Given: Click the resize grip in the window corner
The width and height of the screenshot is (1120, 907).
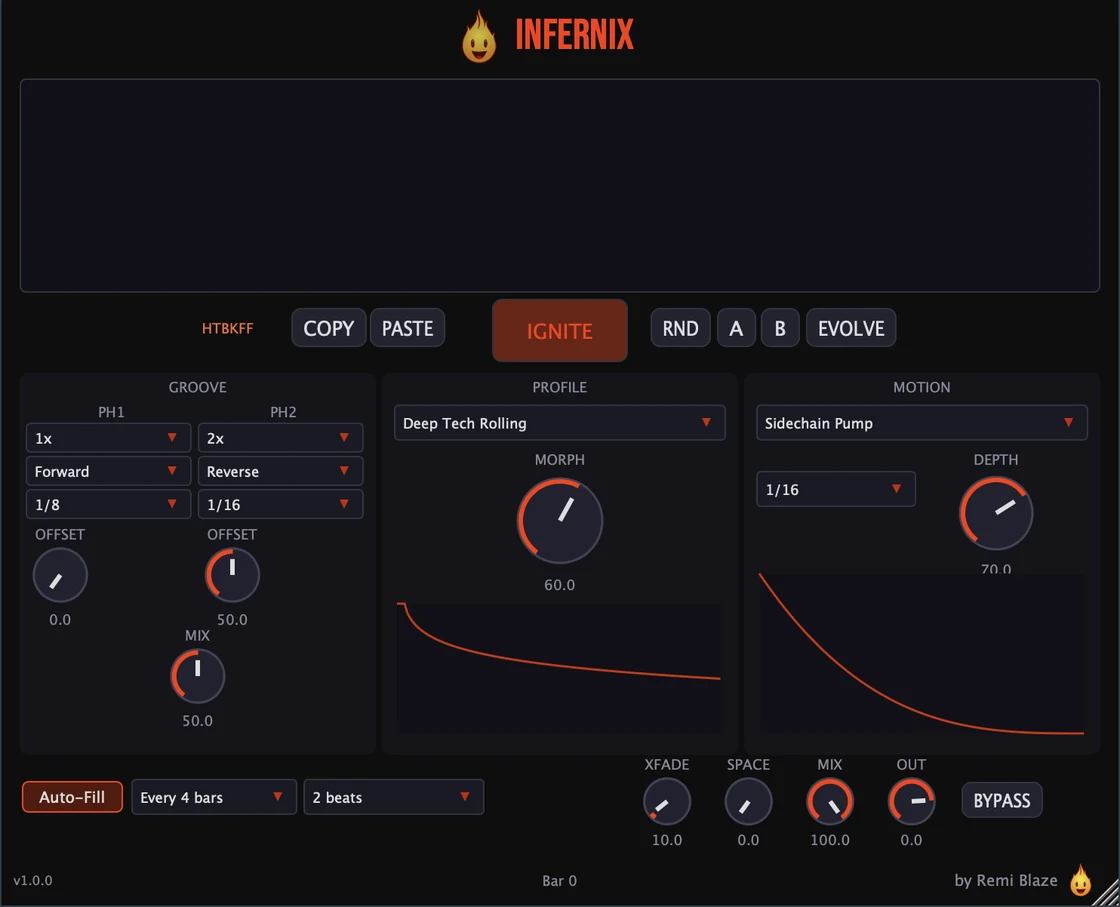Looking at the screenshot, I should 1108,895.
